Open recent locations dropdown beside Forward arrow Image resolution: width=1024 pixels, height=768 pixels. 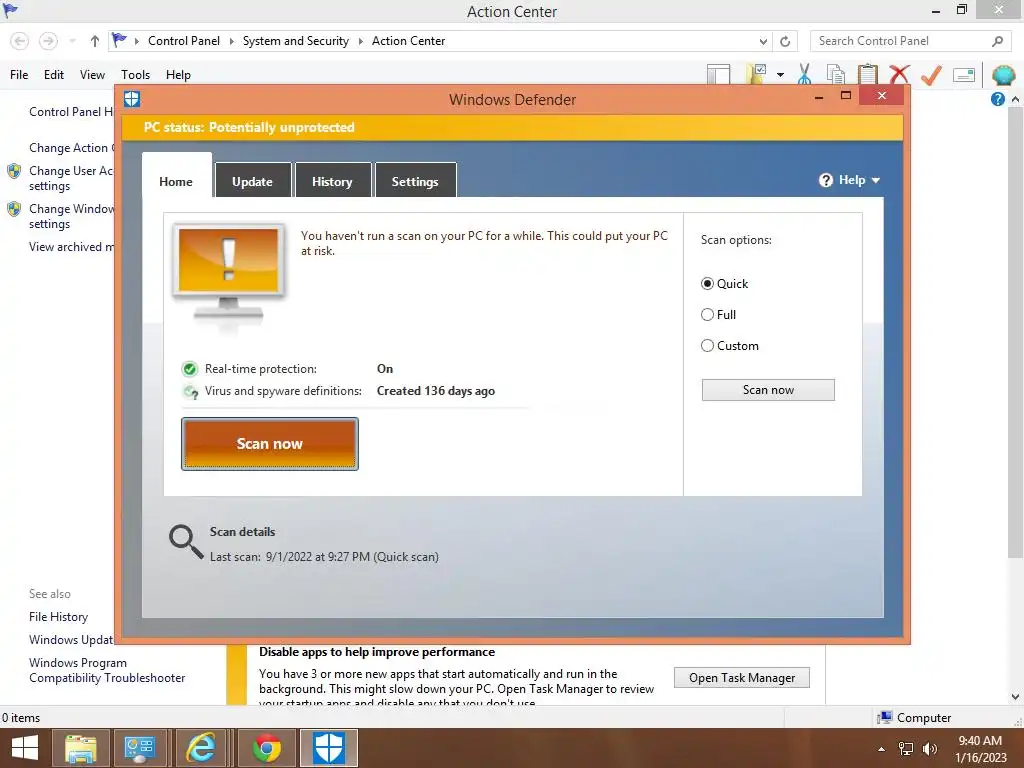pos(72,41)
